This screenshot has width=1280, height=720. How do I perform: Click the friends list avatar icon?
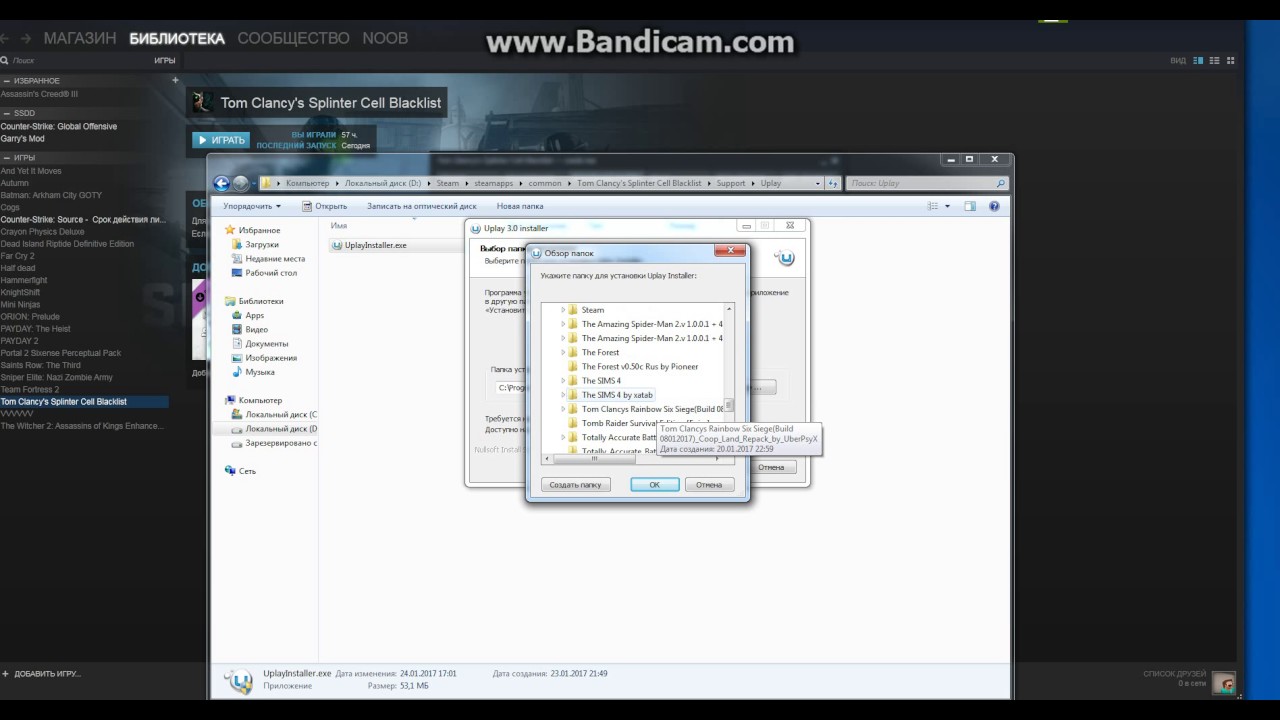coord(1223,684)
